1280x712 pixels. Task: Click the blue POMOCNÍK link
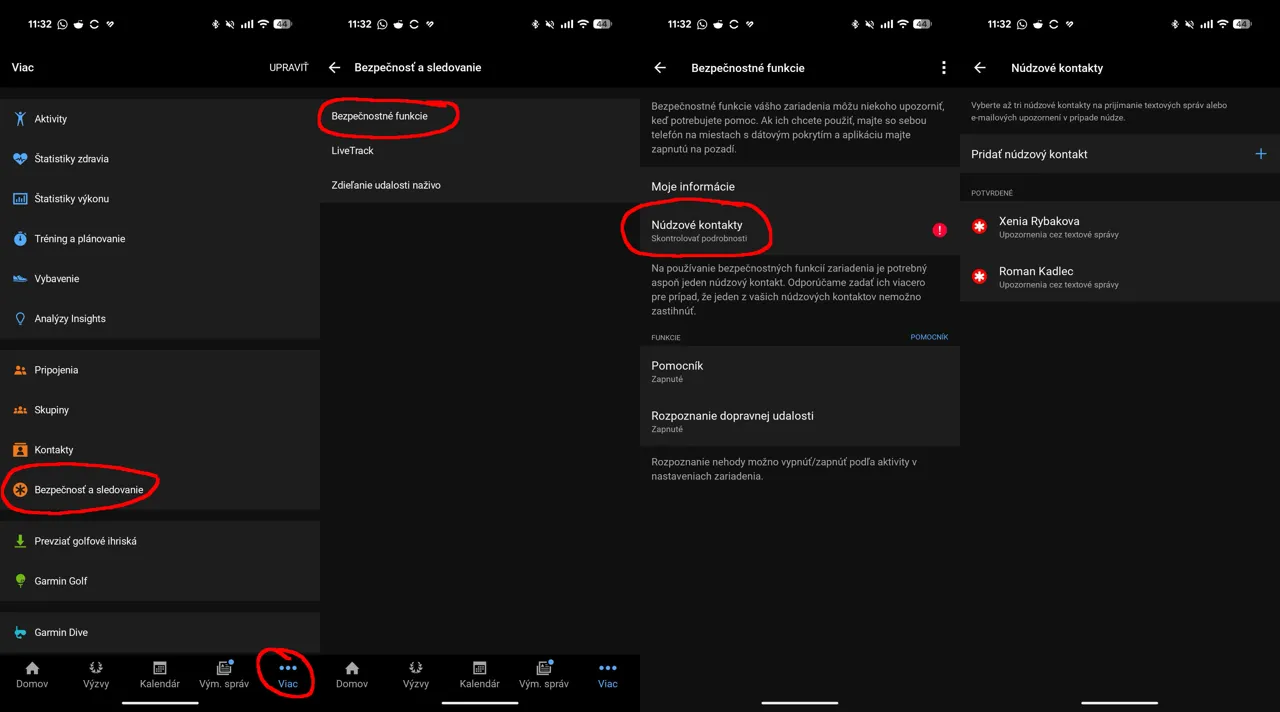(928, 337)
